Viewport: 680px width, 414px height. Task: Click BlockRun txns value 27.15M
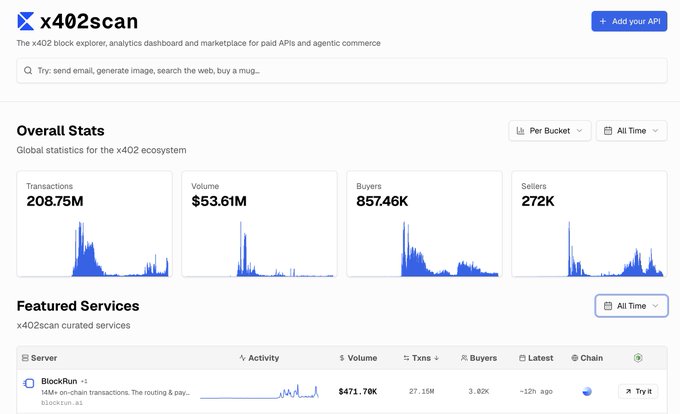(421, 391)
